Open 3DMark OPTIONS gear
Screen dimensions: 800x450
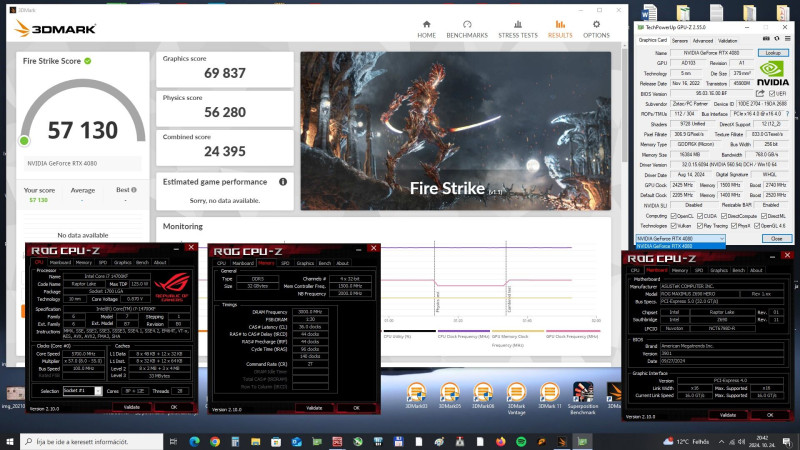pyautogui.click(x=596, y=30)
